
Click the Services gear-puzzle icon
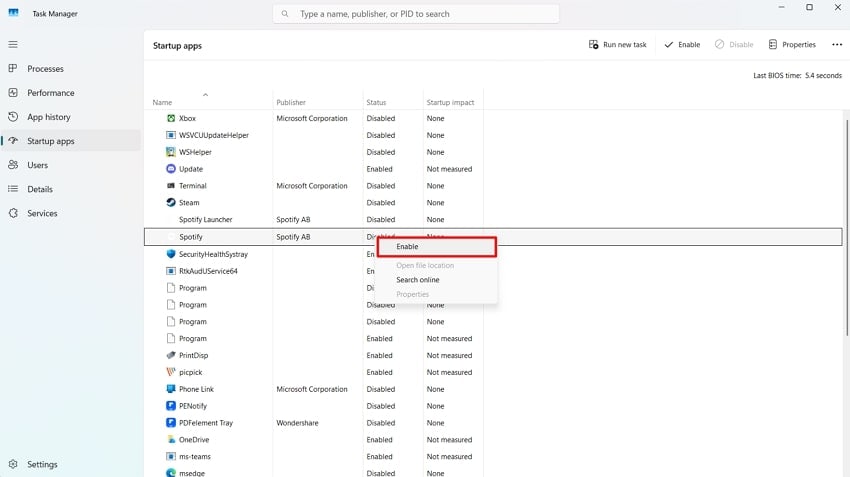(x=13, y=213)
